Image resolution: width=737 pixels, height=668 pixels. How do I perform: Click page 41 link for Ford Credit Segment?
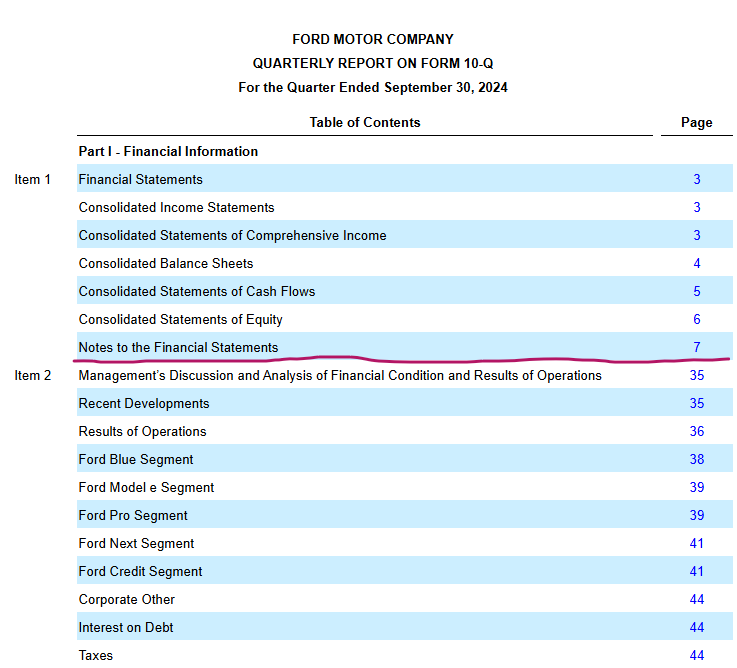[697, 571]
